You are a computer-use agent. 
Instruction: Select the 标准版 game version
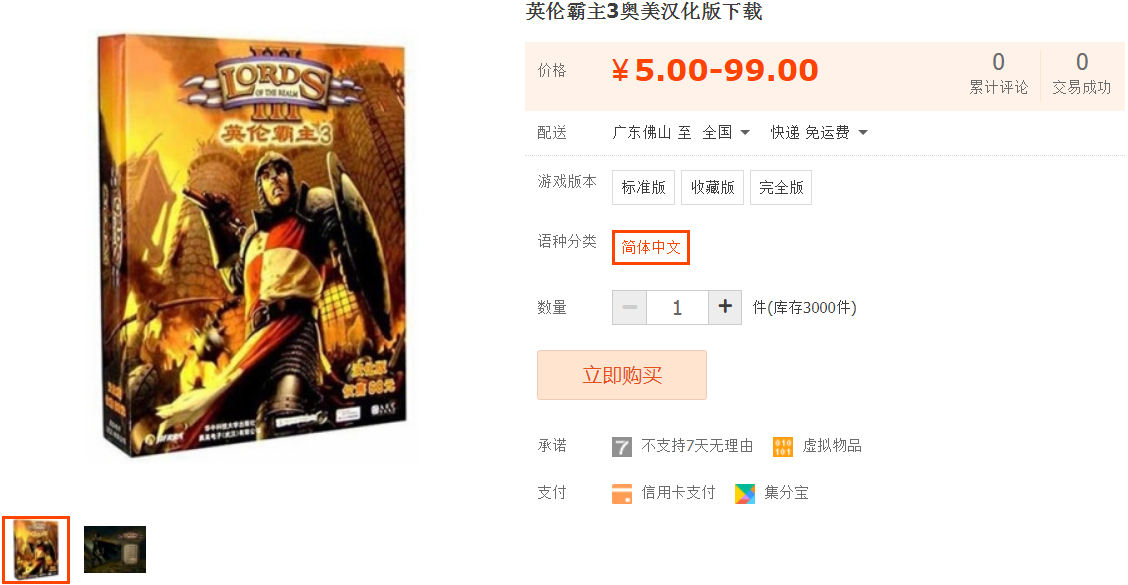coord(643,188)
